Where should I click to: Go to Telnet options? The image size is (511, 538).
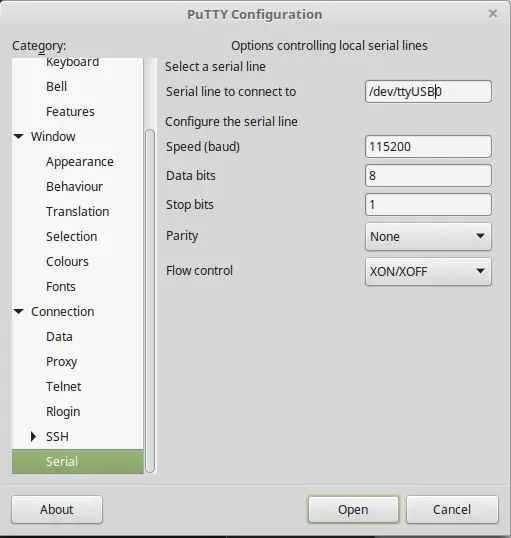pyautogui.click(x=63, y=387)
